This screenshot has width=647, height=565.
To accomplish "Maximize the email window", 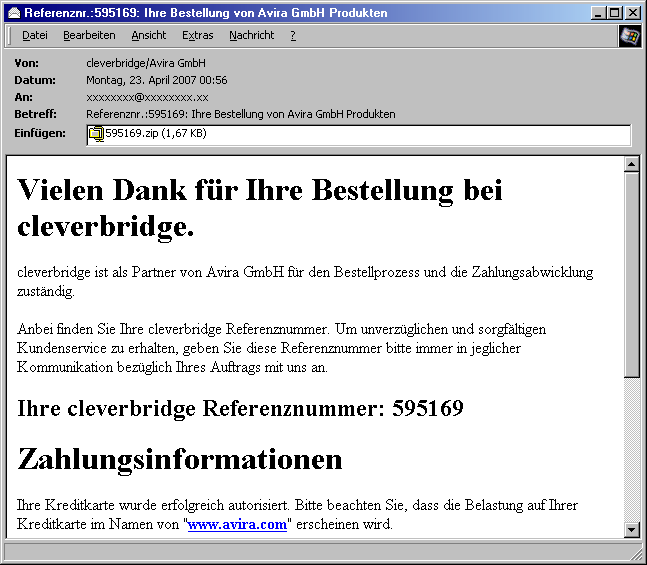I will pyautogui.click(x=614, y=13).
